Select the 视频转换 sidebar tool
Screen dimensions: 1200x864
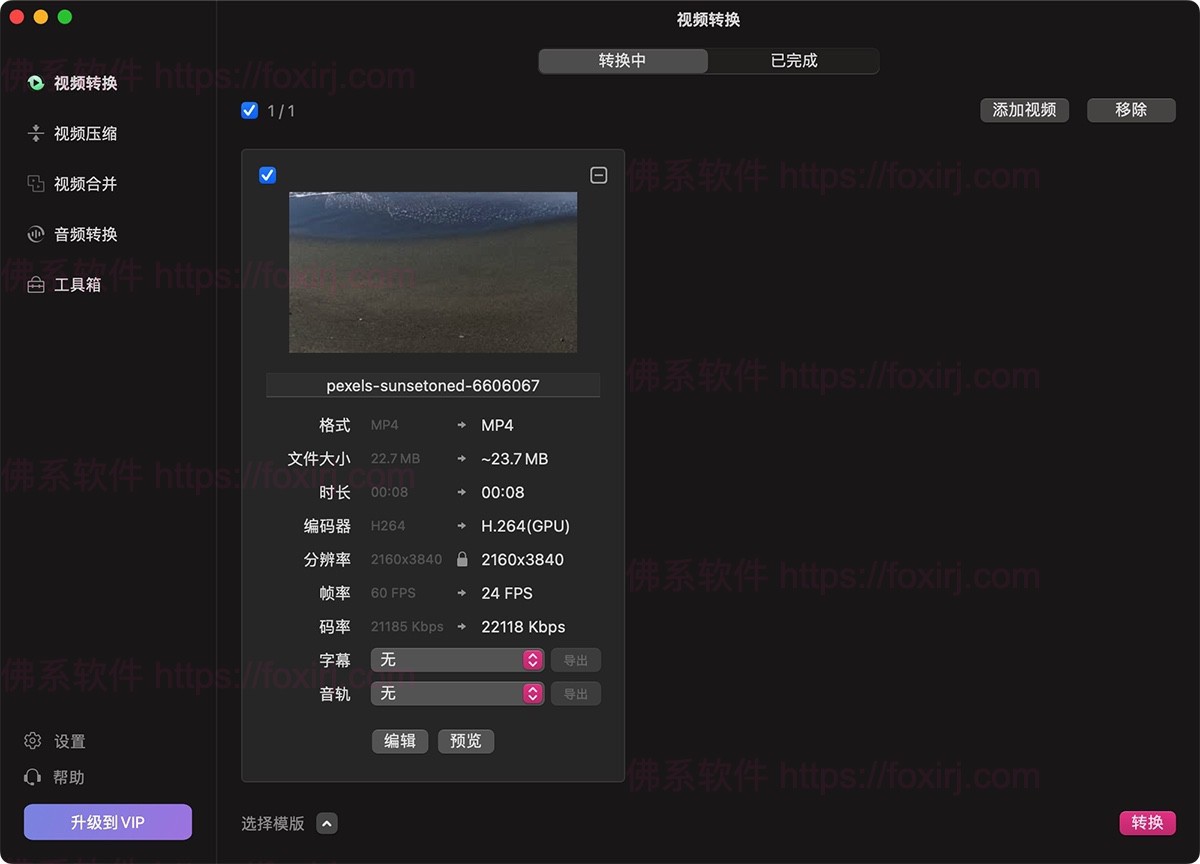pos(75,84)
